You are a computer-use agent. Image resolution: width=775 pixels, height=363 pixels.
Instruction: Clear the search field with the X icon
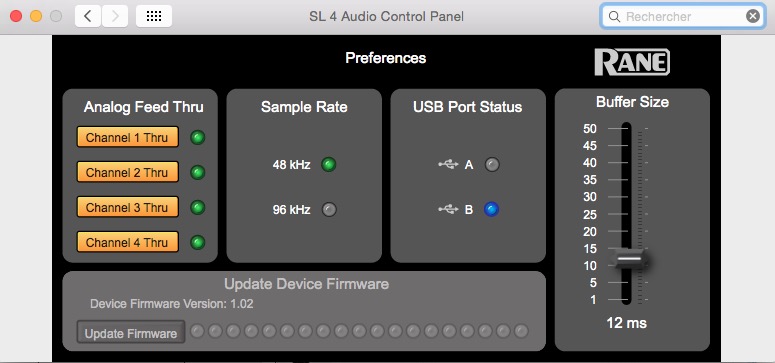pos(753,16)
